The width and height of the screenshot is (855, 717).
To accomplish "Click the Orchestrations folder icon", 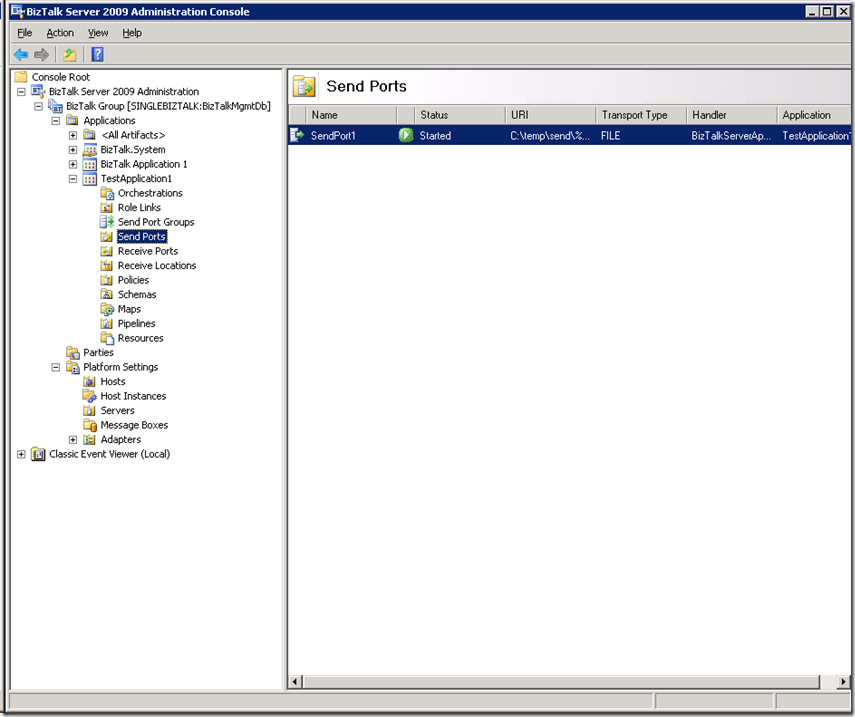I will [107, 193].
